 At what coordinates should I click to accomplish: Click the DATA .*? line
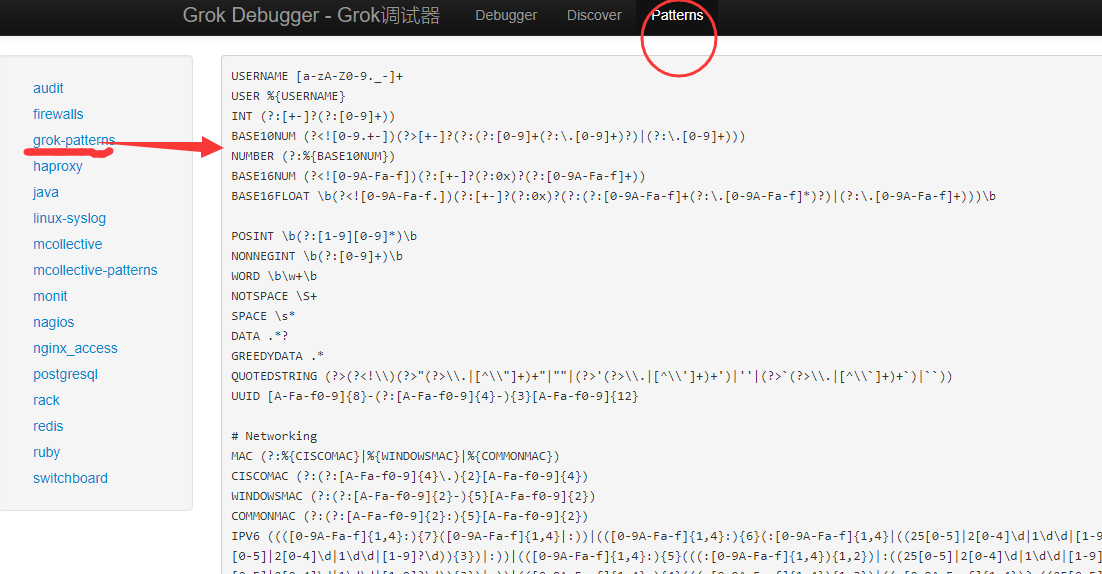coord(259,337)
